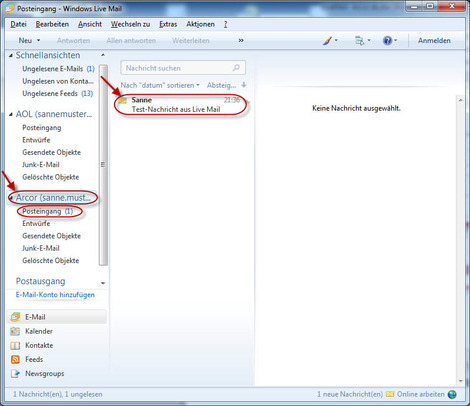Select the Postausgang folder

(40, 281)
